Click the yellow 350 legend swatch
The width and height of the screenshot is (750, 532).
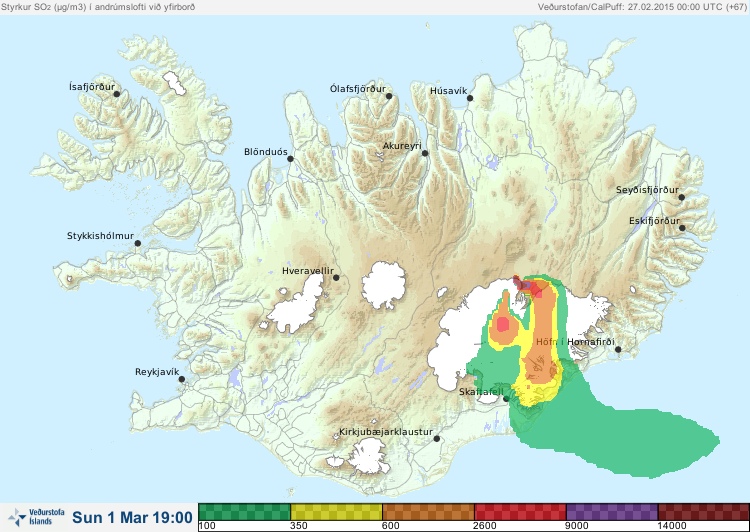[x=336, y=512]
